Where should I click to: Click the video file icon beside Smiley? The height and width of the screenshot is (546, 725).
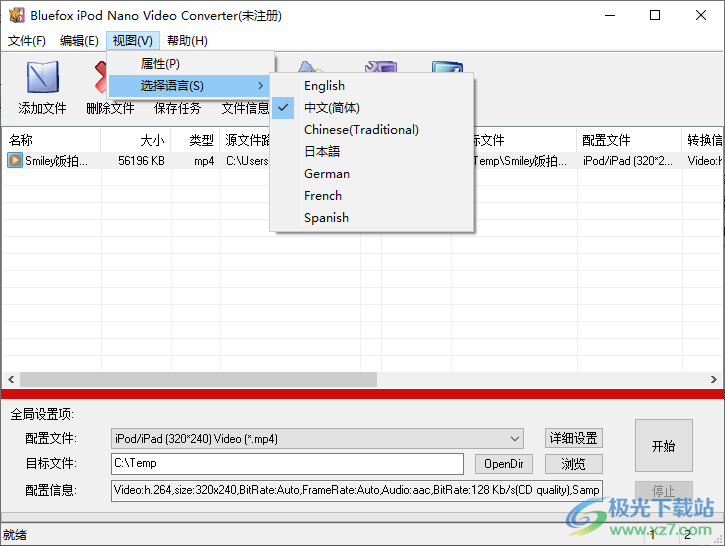(15, 160)
